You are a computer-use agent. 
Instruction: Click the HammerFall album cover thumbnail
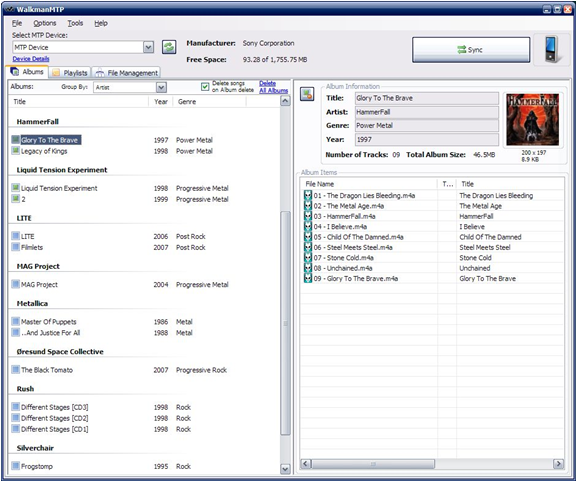point(532,119)
